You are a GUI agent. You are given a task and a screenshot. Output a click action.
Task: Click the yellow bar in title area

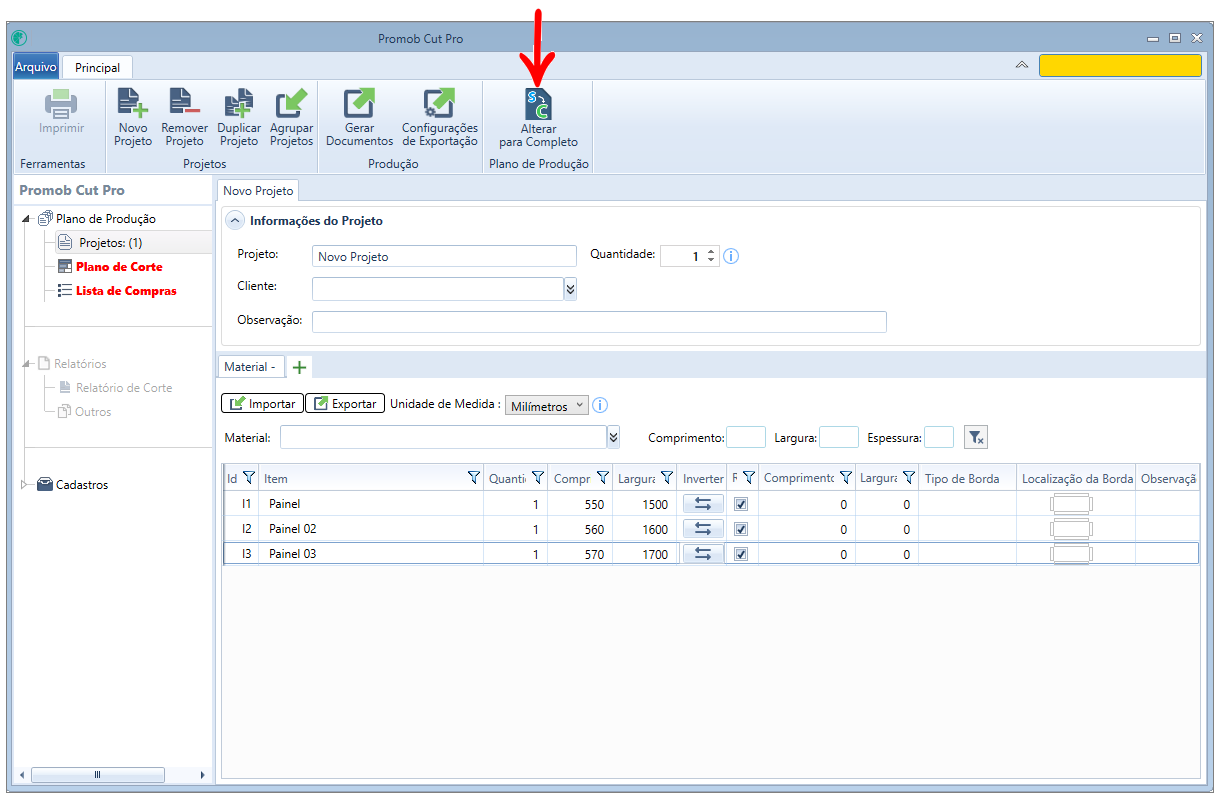(x=1120, y=66)
